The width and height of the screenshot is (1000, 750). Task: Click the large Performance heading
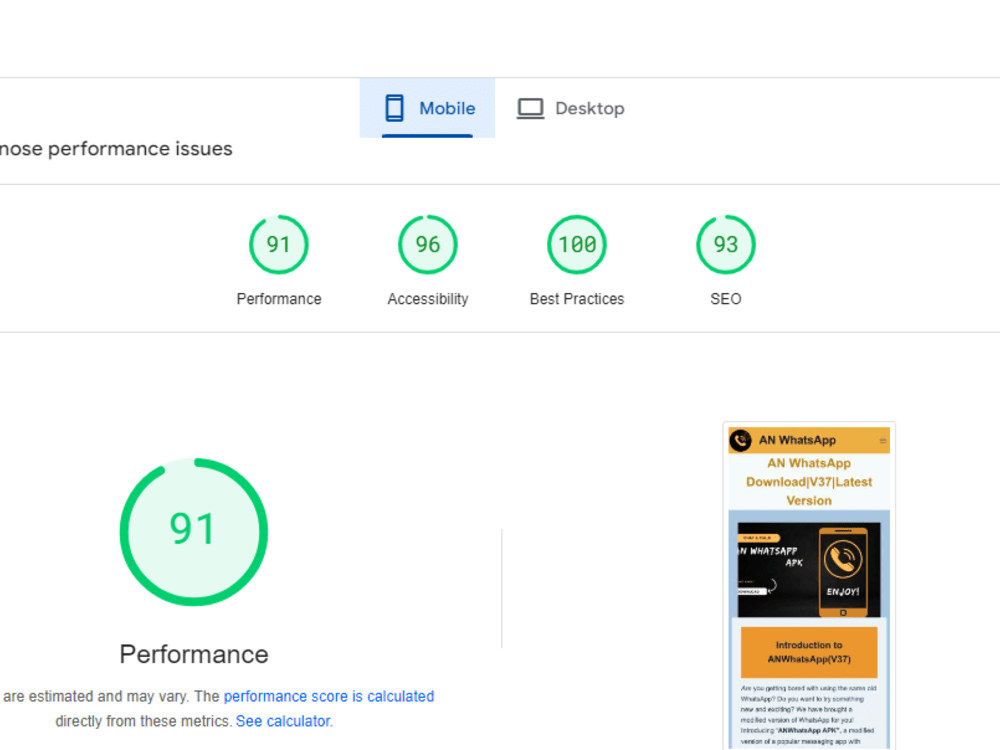[x=194, y=654]
